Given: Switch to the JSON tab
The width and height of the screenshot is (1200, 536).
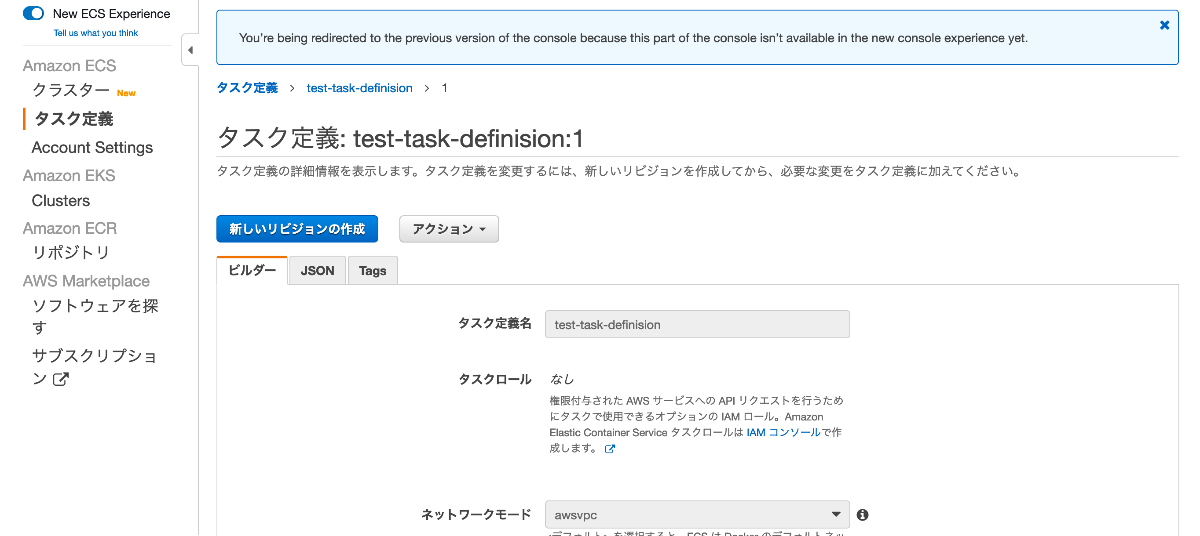Looking at the screenshot, I should [318, 270].
